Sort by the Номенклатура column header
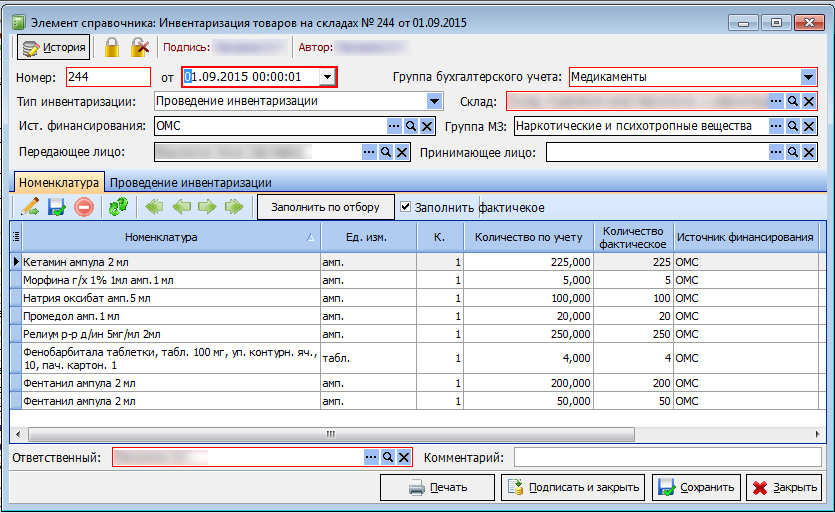The height and width of the screenshot is (513, 835). coord(170,237)
